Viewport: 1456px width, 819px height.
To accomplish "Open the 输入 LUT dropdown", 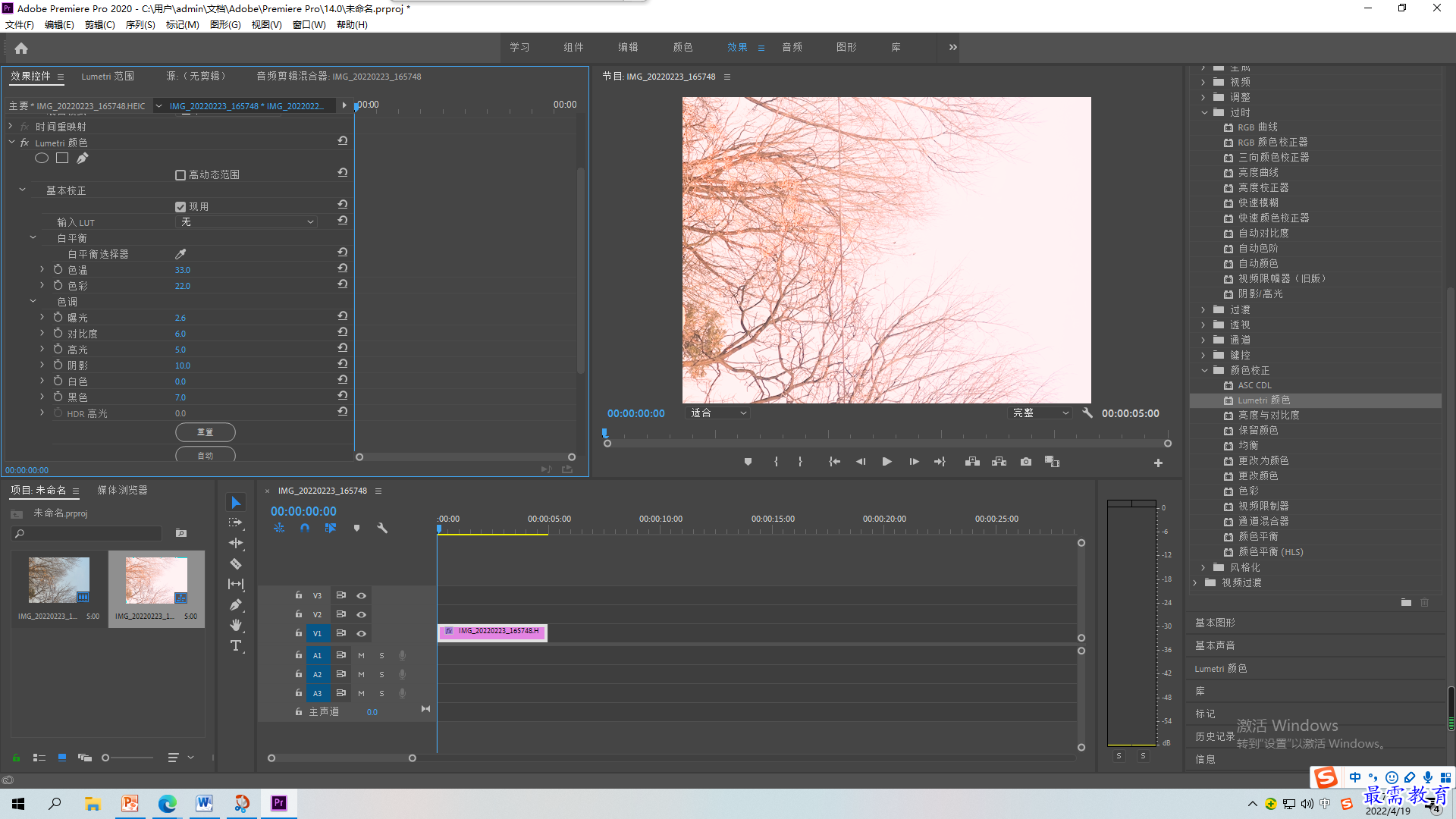I will [246, 222].
